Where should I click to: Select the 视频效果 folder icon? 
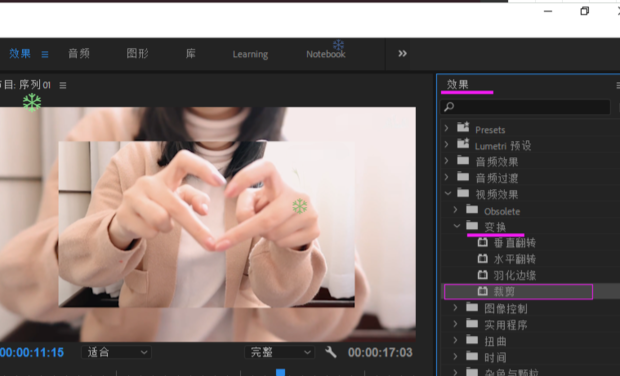tap(463, 193)
